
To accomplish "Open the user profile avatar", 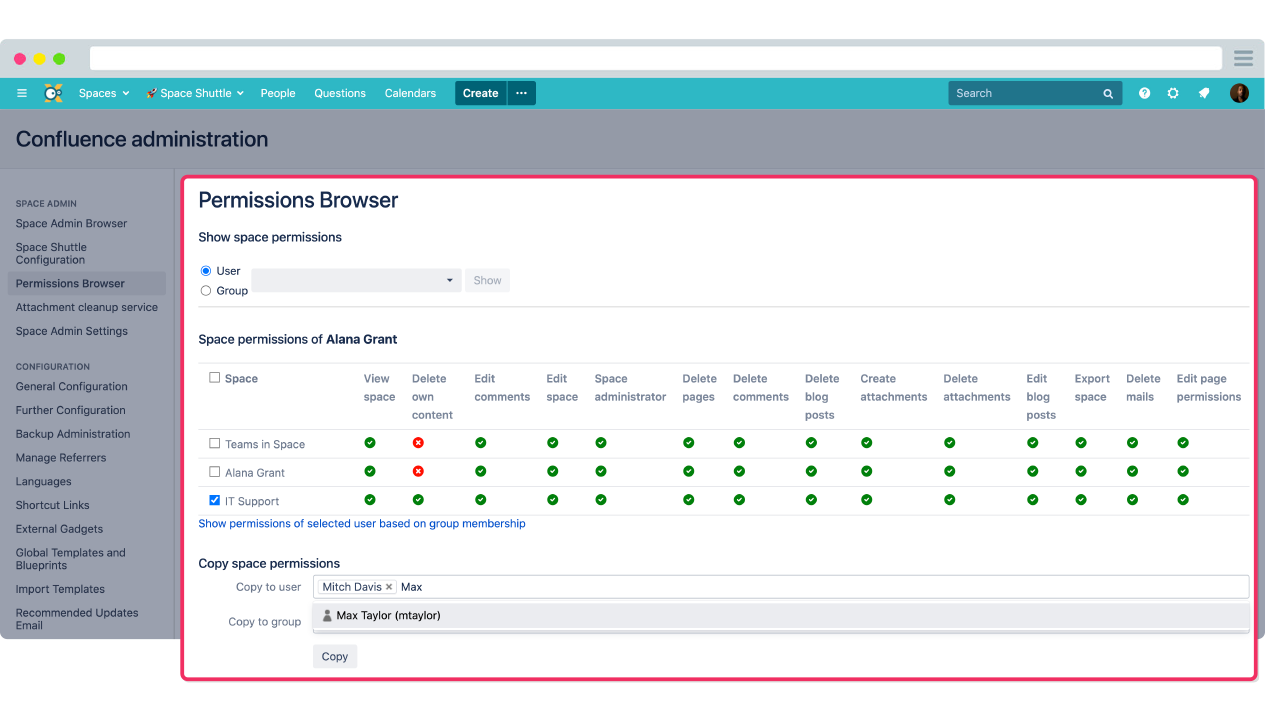I will coord(1239,93).
